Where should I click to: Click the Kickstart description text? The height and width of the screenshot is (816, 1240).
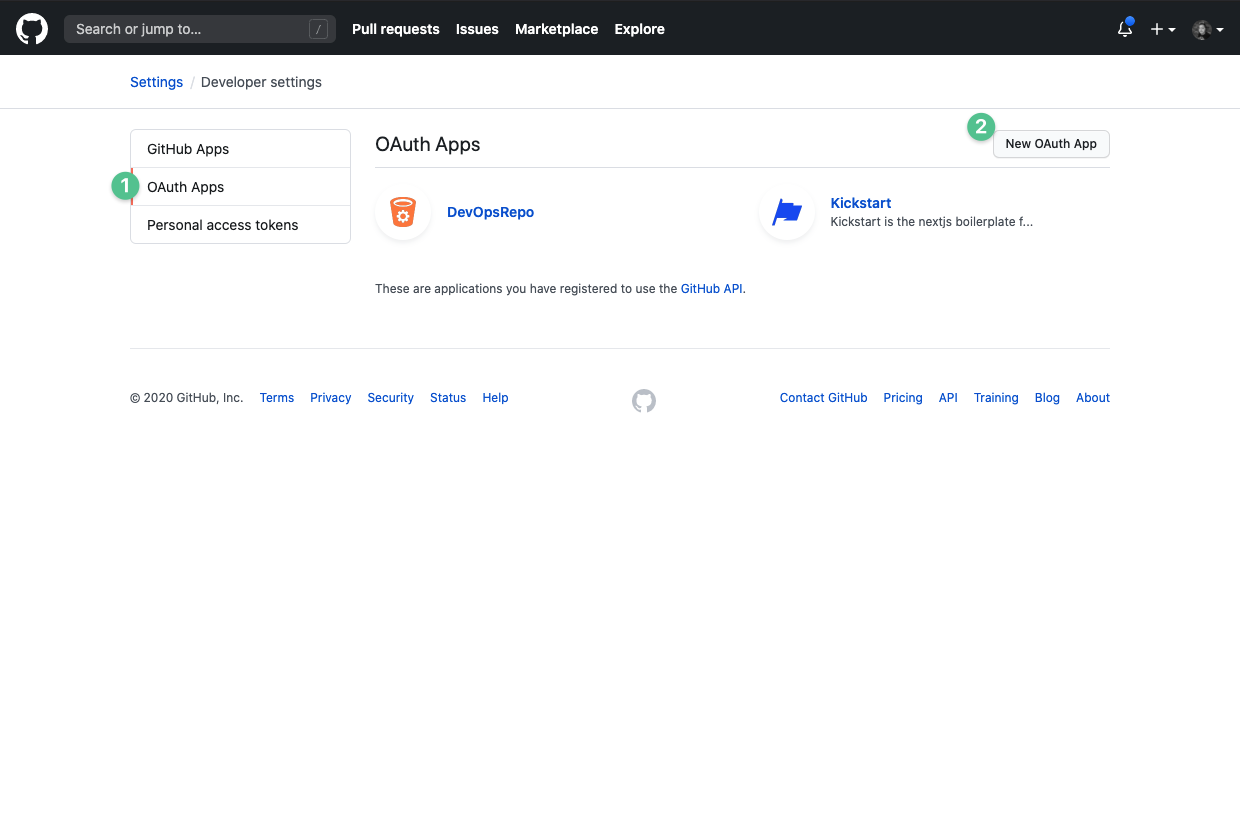point(932,222)
